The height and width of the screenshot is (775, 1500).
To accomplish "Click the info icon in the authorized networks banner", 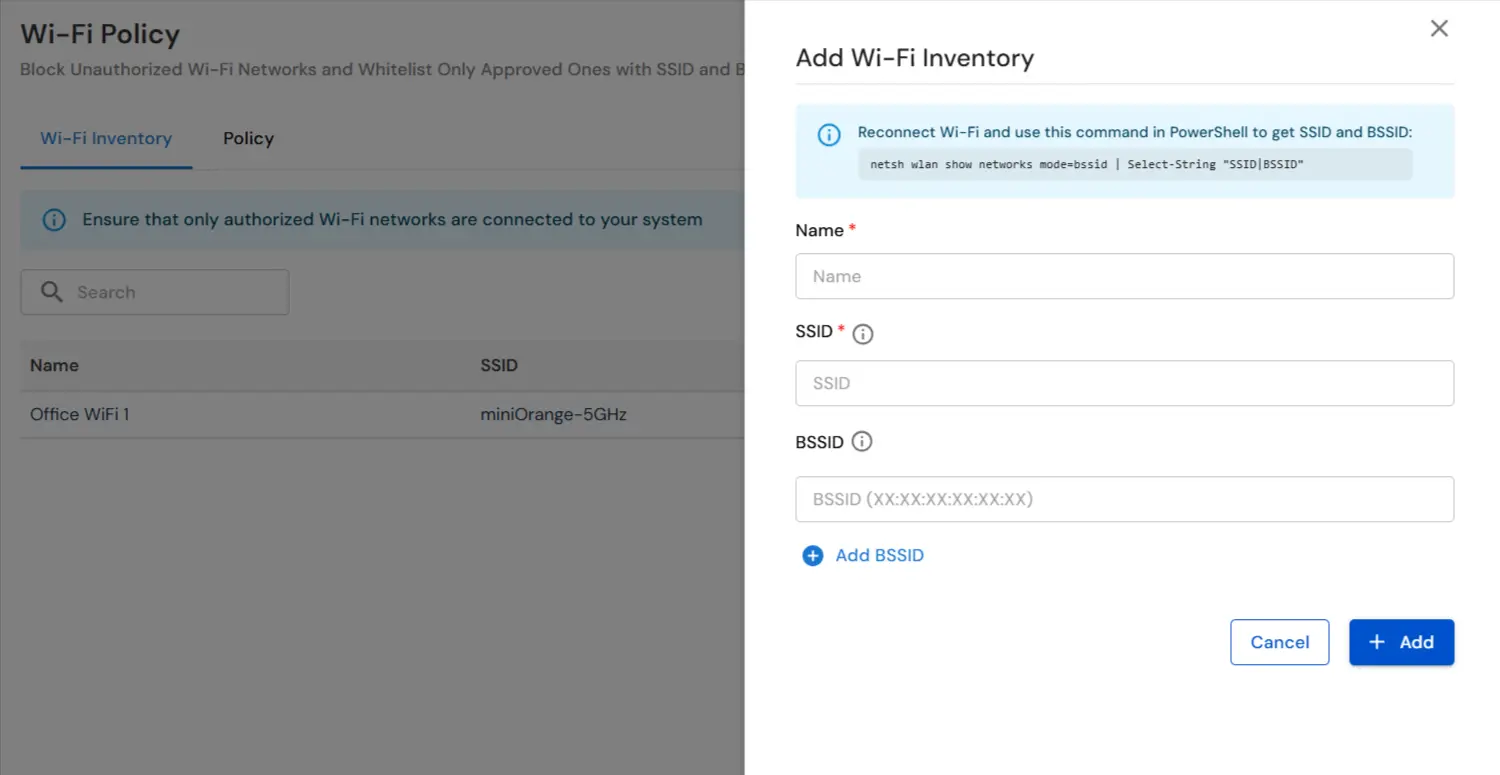I will [53, 219].
